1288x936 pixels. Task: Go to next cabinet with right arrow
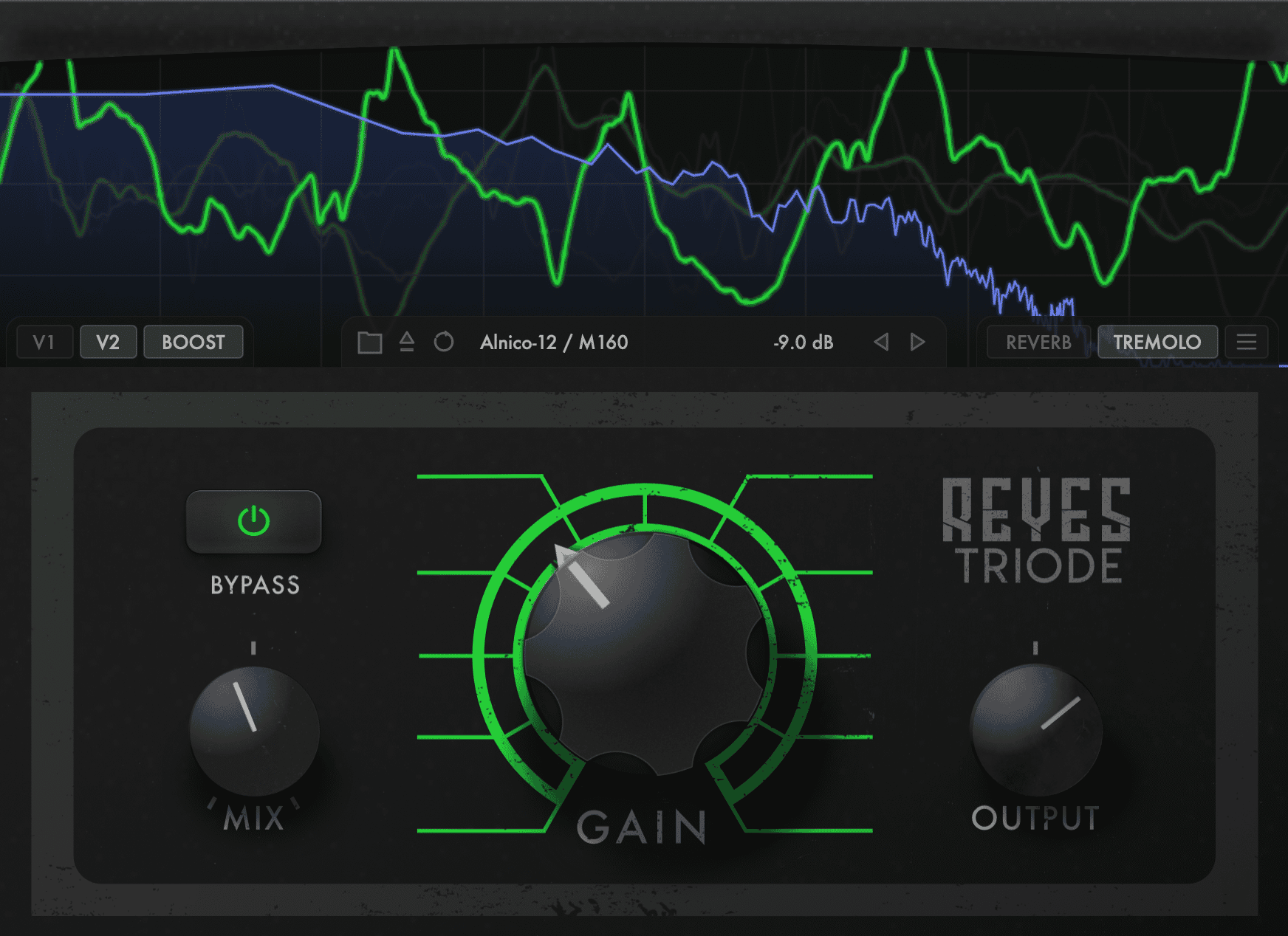(x=917, y=342)
